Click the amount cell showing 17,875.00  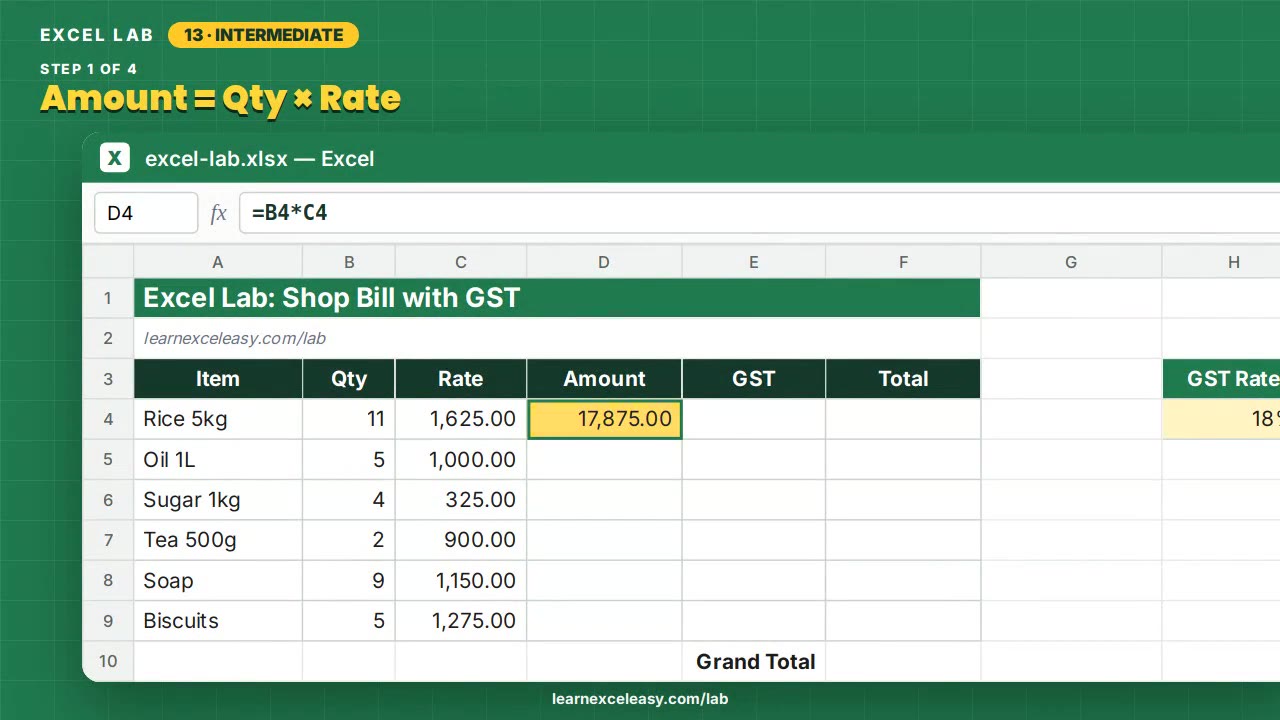[x=604, y=419]
